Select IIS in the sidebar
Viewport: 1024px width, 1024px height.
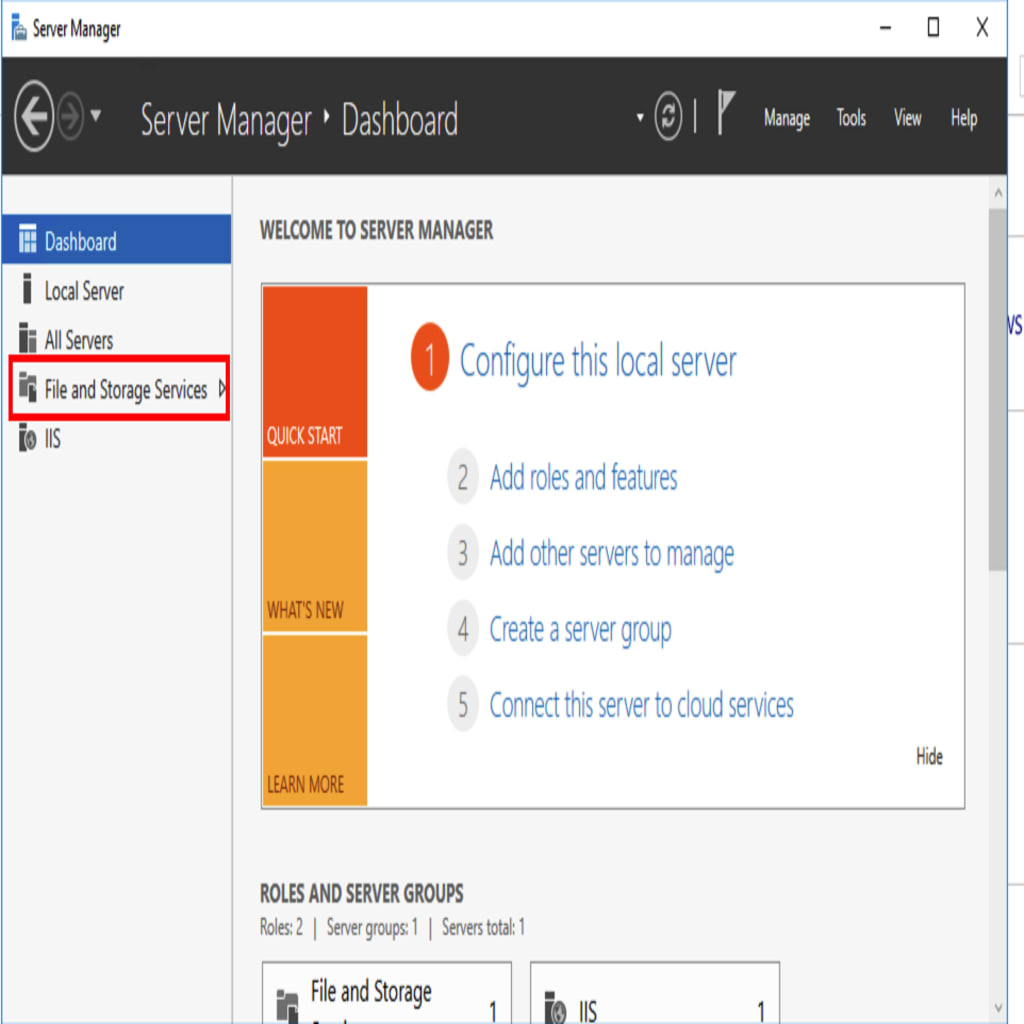pyautogui.click(x=116, y=439)
